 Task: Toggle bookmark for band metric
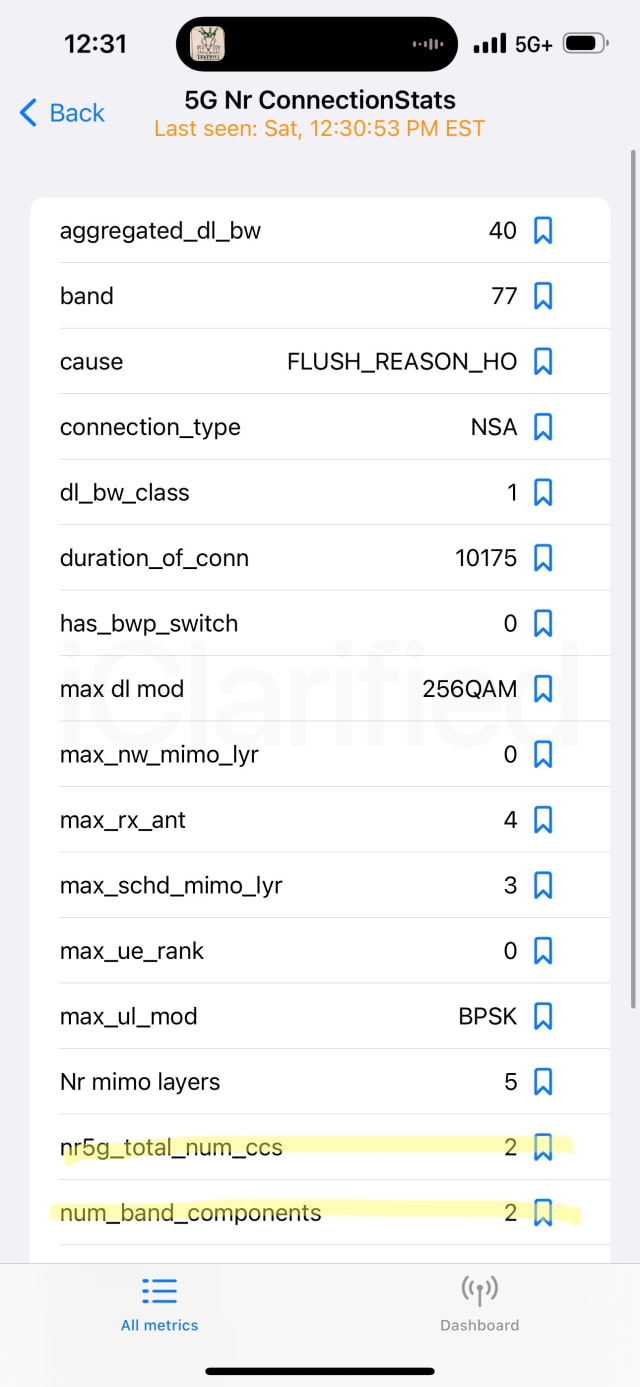point(543,296)
